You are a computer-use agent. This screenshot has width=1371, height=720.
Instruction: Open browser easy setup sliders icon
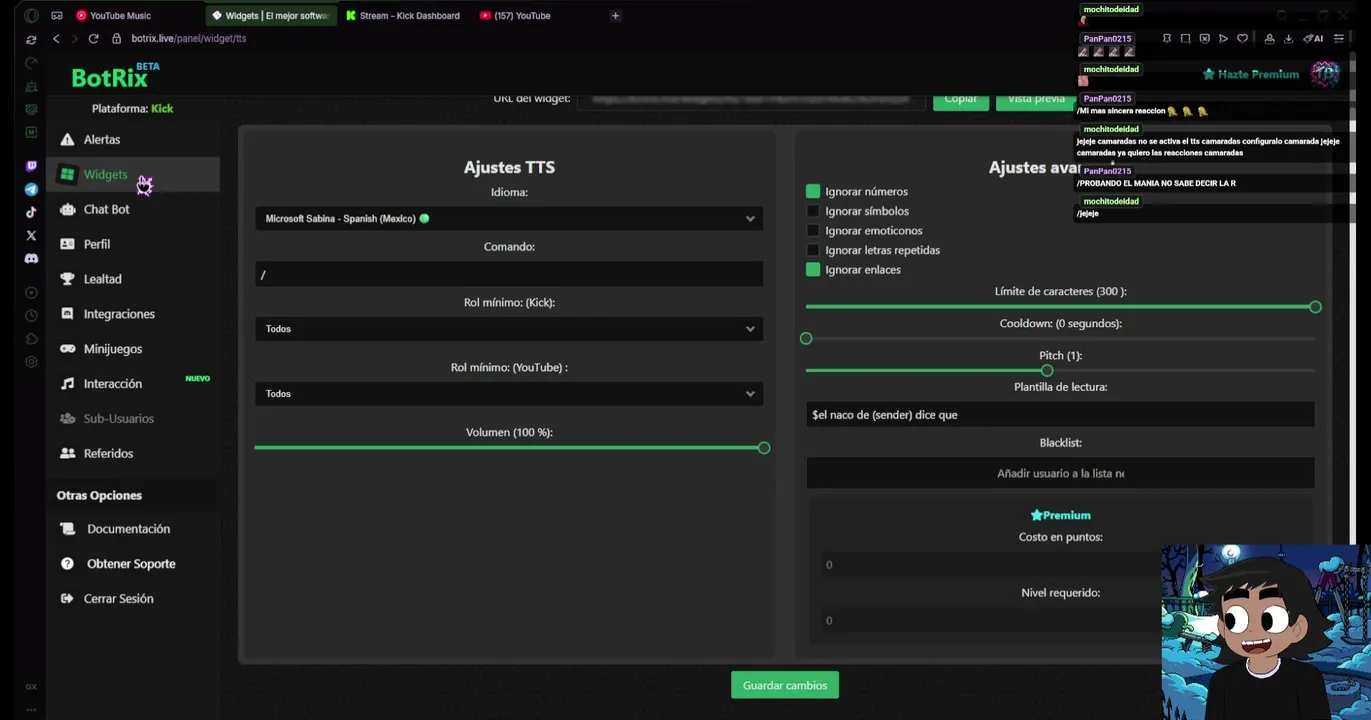coord(1339,39)
